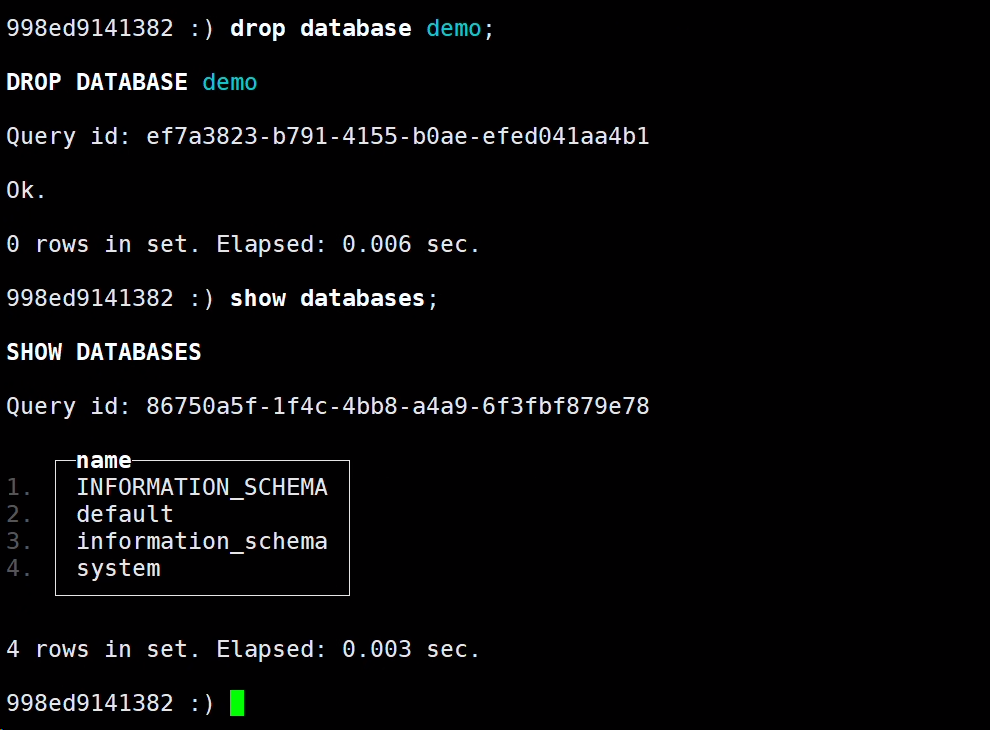Click the 'Ok.' status message
990x730 pixels.
coord(27,190)
